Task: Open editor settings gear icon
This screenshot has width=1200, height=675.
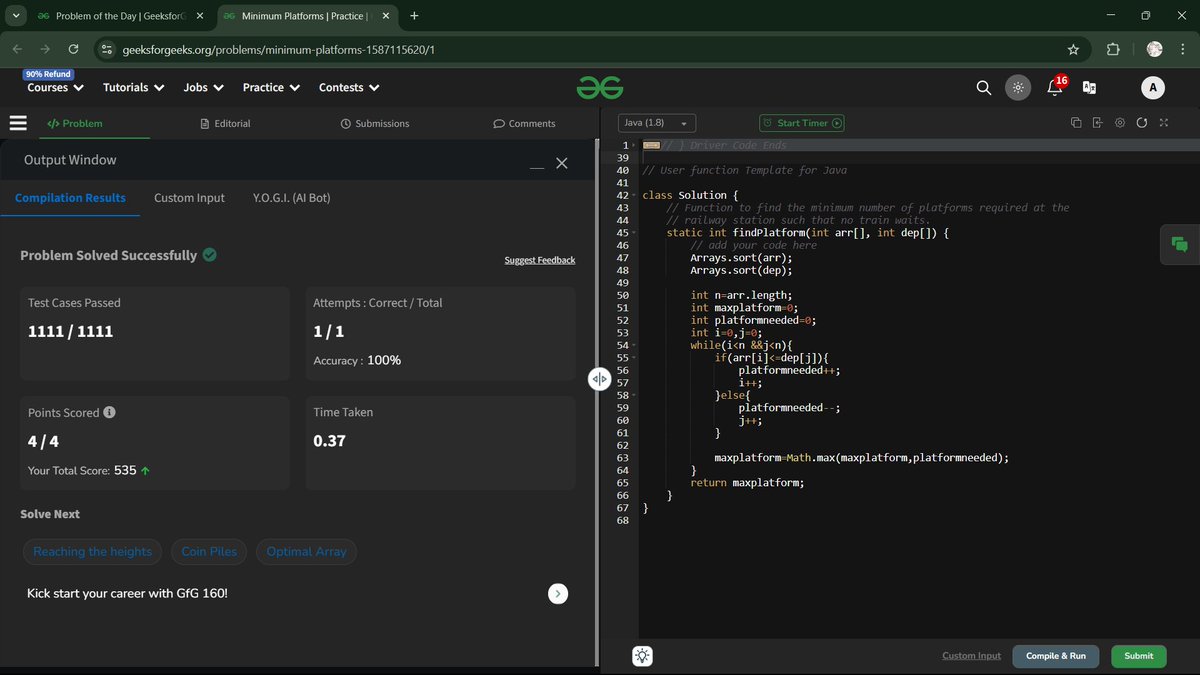Action: (x=1119, y=123)
